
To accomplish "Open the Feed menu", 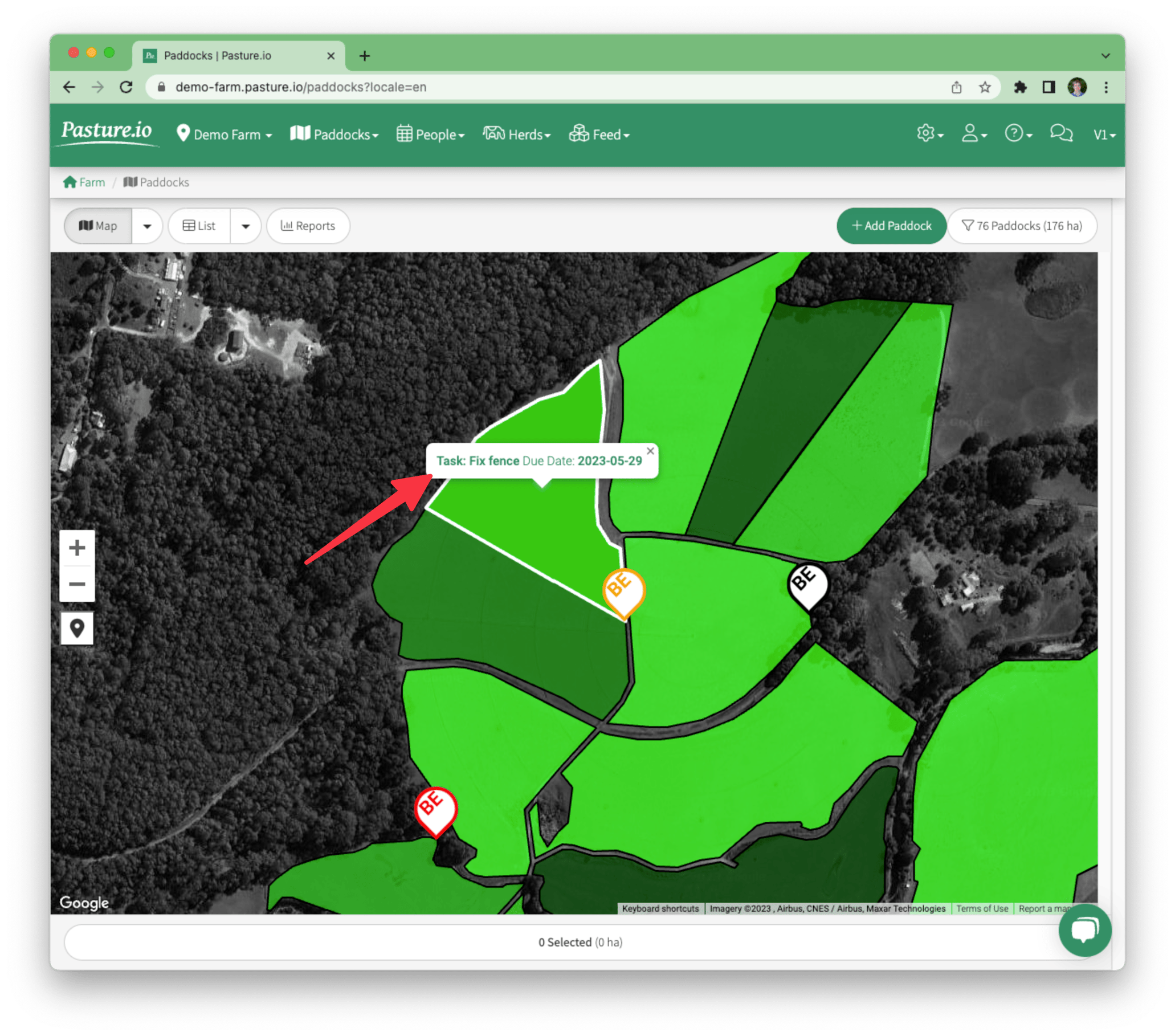I will tap(599, 134).
